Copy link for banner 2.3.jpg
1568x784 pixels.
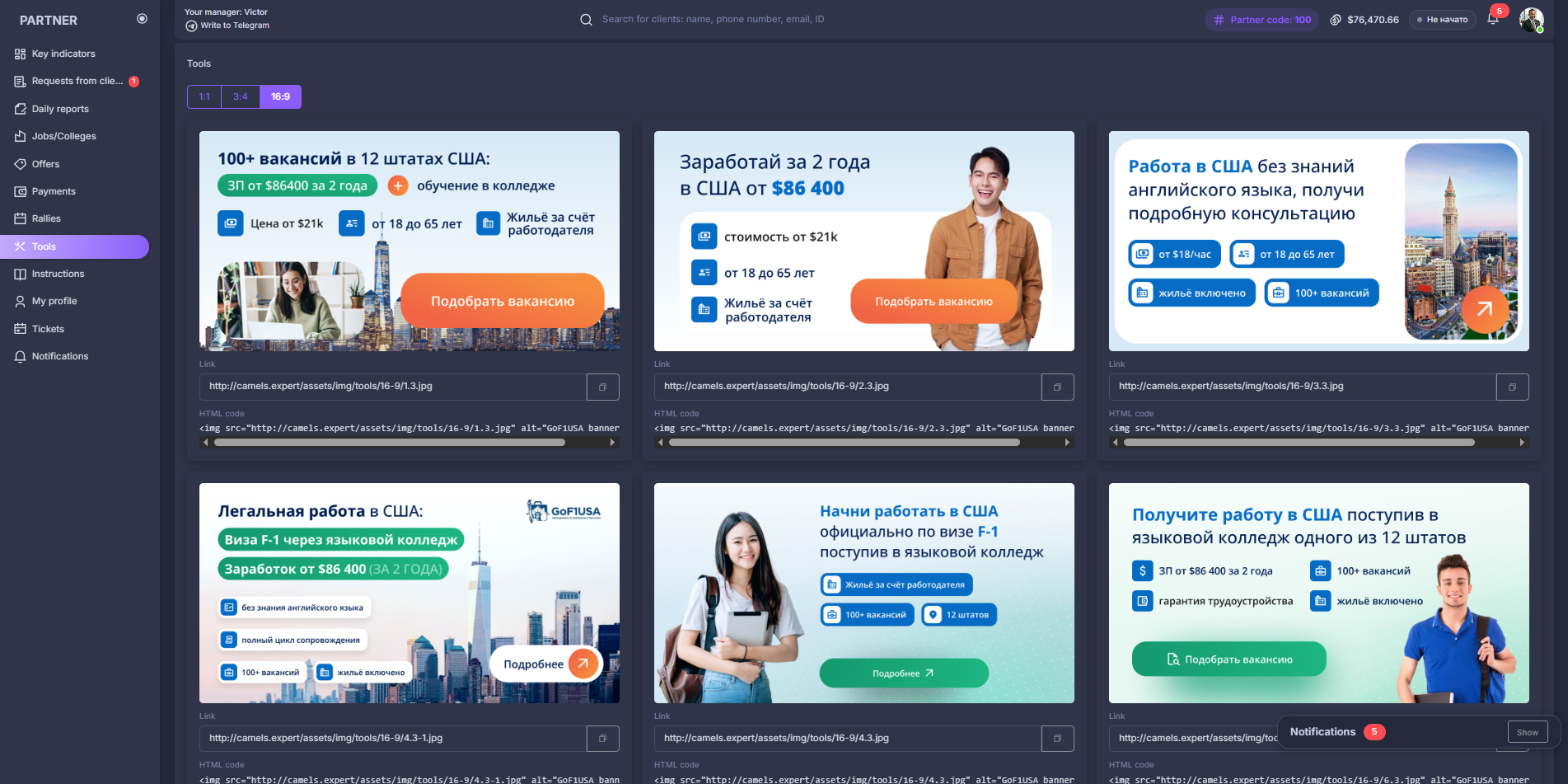pos(1057,387)
